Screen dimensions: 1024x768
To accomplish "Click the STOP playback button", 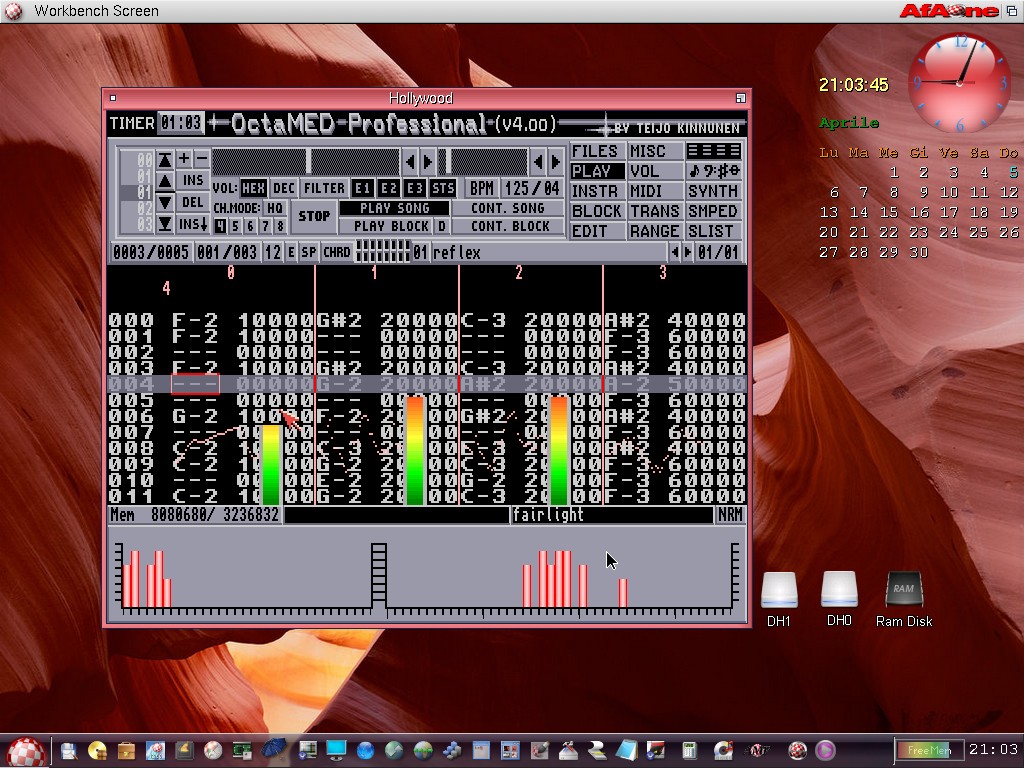I will tap(314, 216).
